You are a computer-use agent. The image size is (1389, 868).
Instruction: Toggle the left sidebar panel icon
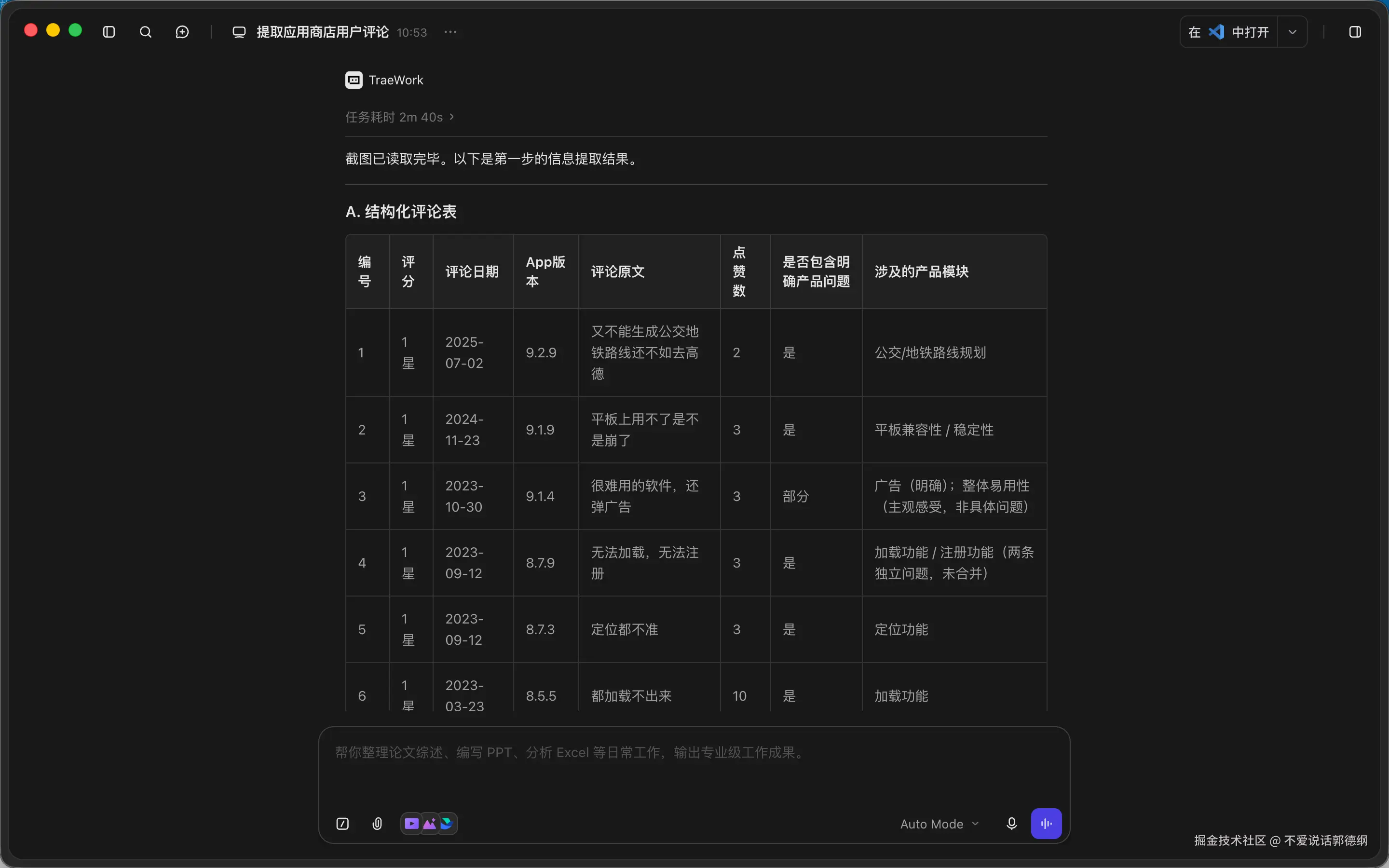[x=109, y=32]
